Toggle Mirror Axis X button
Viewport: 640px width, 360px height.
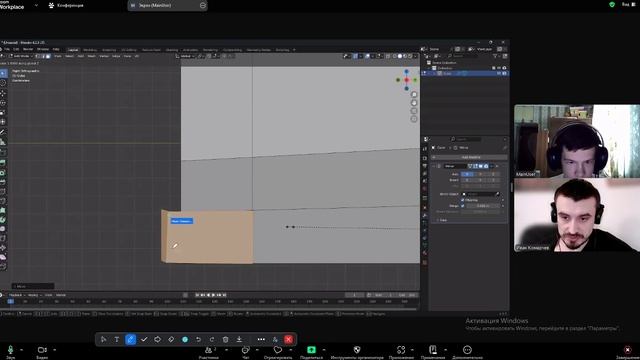click(467, 174)
